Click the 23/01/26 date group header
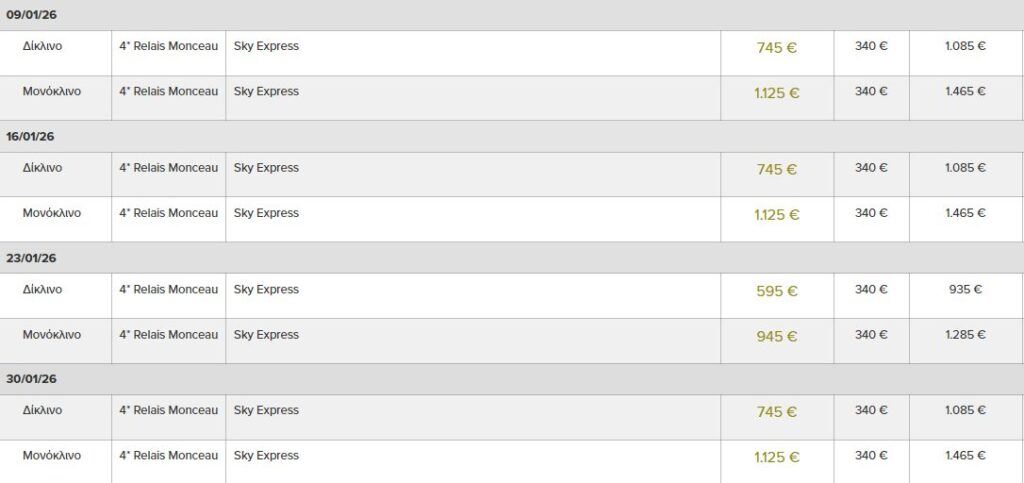This screenshot has width=1024, height=483. point(32,258)
